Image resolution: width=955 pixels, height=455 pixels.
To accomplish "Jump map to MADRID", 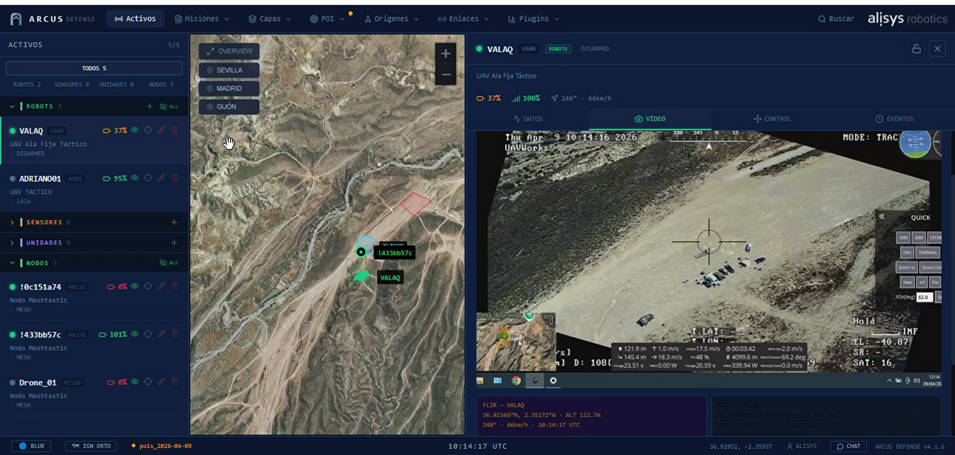I will [229, 88].
